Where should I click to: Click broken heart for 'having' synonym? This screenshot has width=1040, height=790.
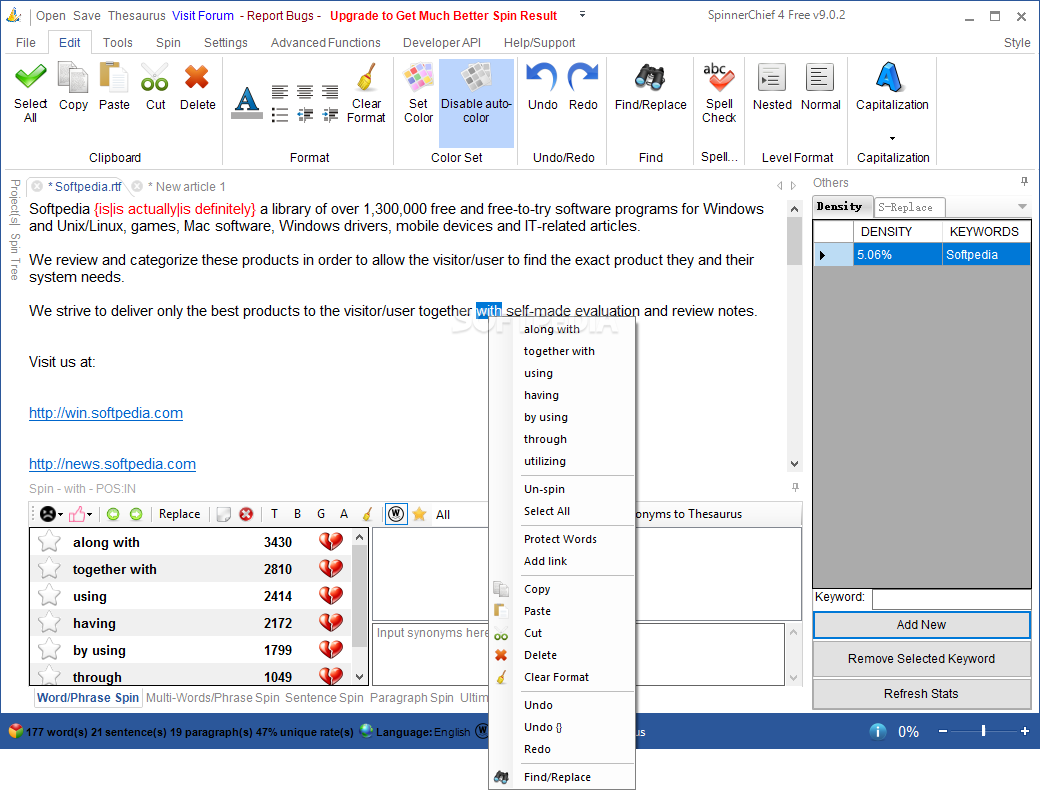click(331, 623)
